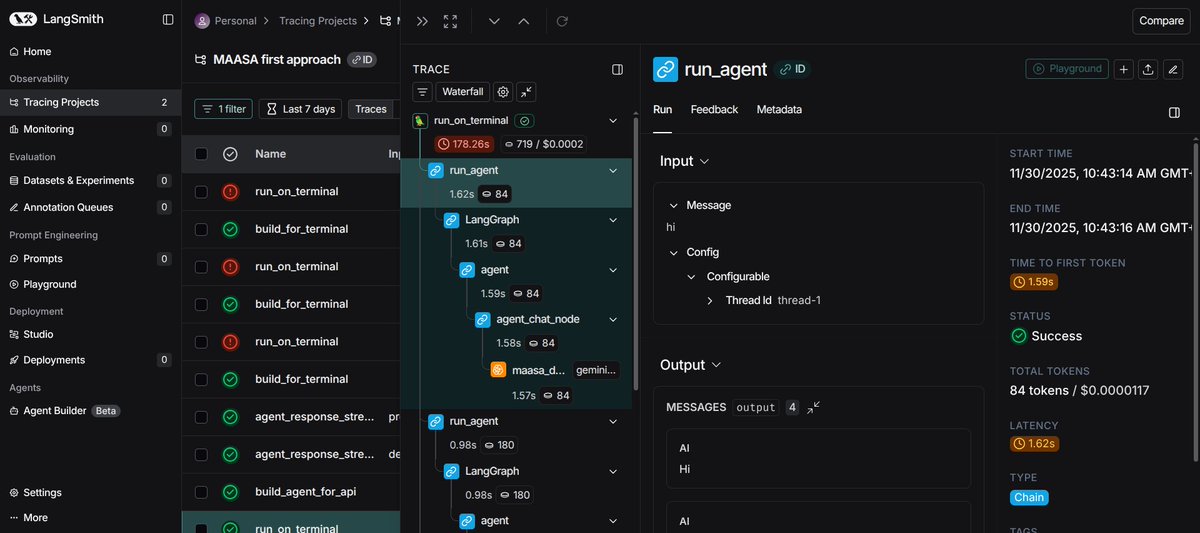Check build_agent_for_api row checkbox
This screenshot has height=533, width=1200.
[x=201, y=492]
